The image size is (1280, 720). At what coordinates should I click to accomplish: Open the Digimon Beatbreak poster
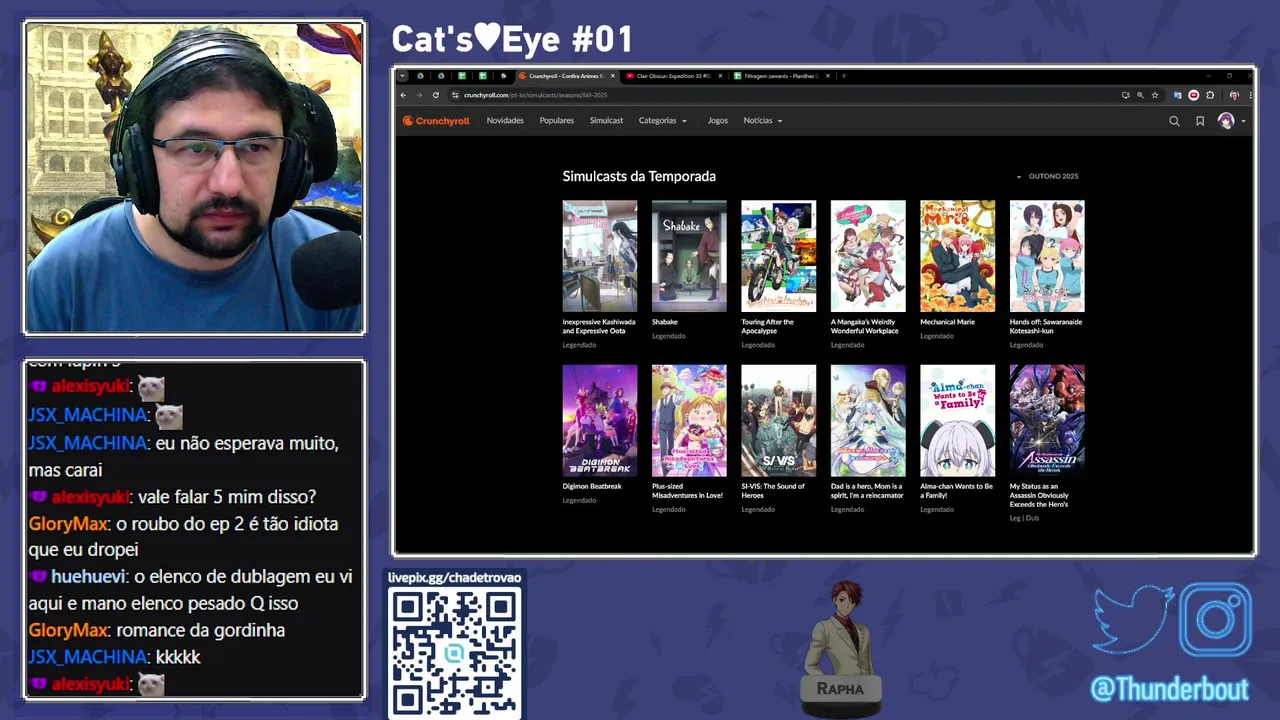click(599, 420)
